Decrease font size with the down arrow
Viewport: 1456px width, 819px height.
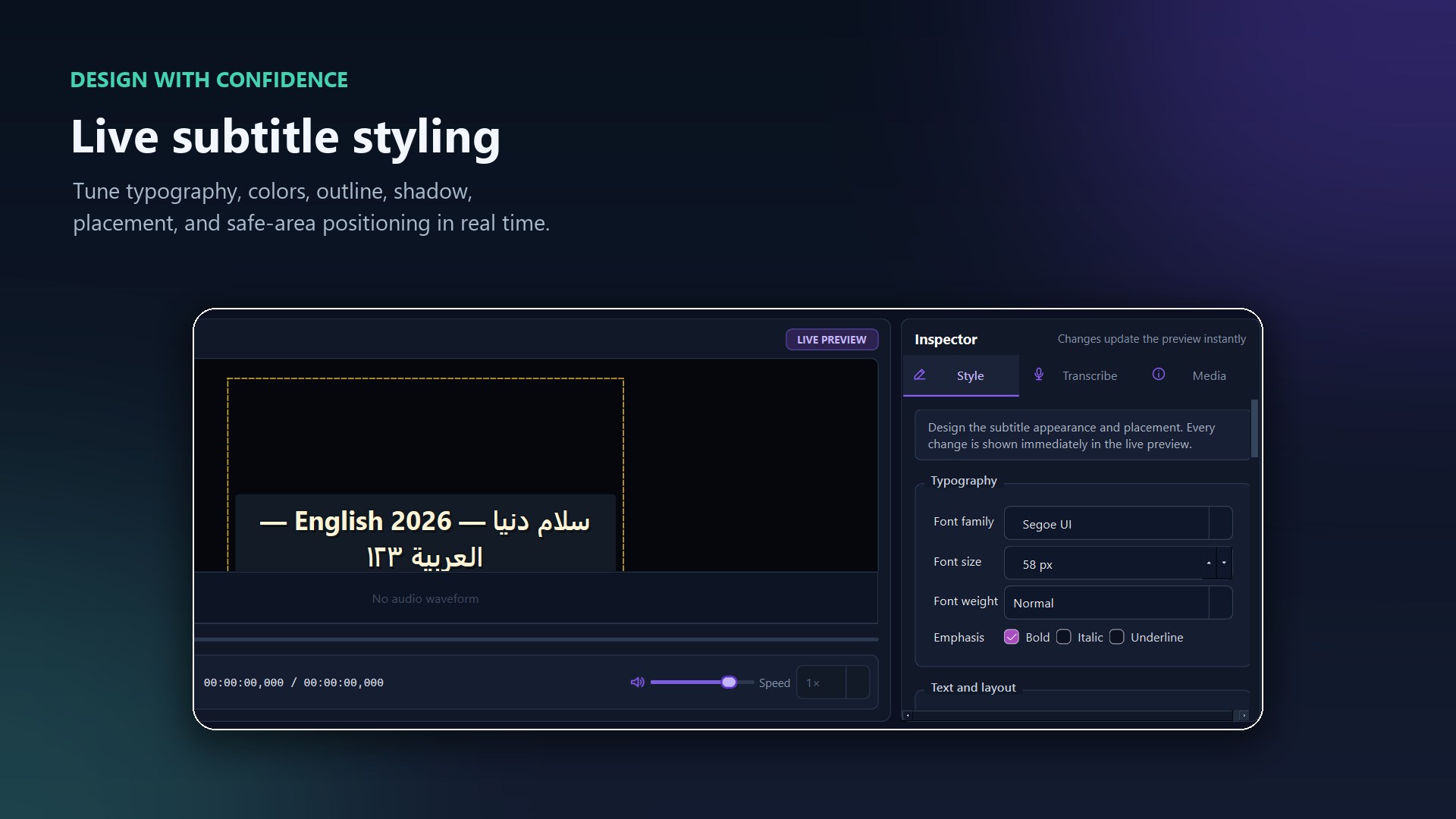[1224, 563]
